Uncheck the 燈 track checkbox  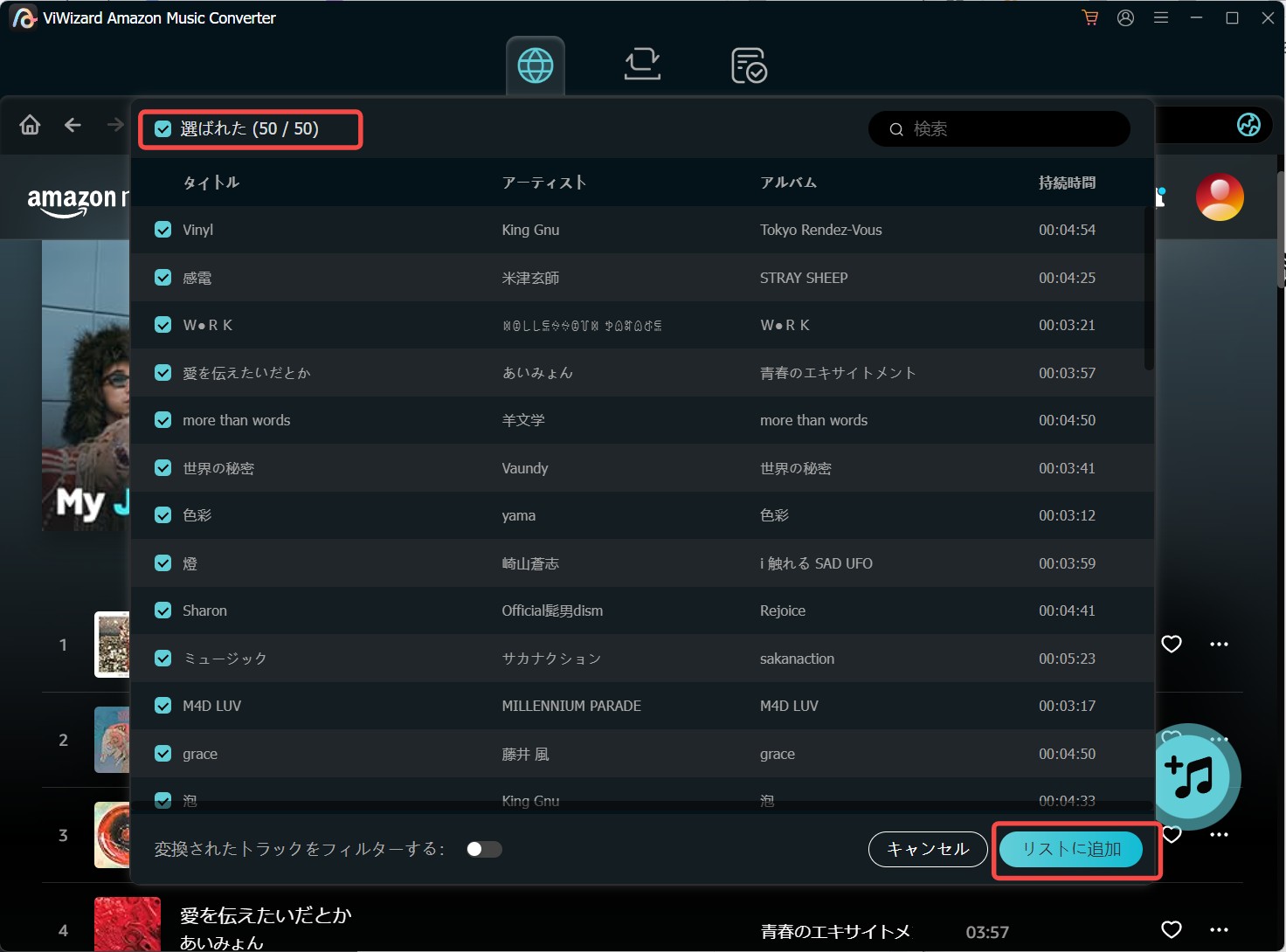coord(162,563)
